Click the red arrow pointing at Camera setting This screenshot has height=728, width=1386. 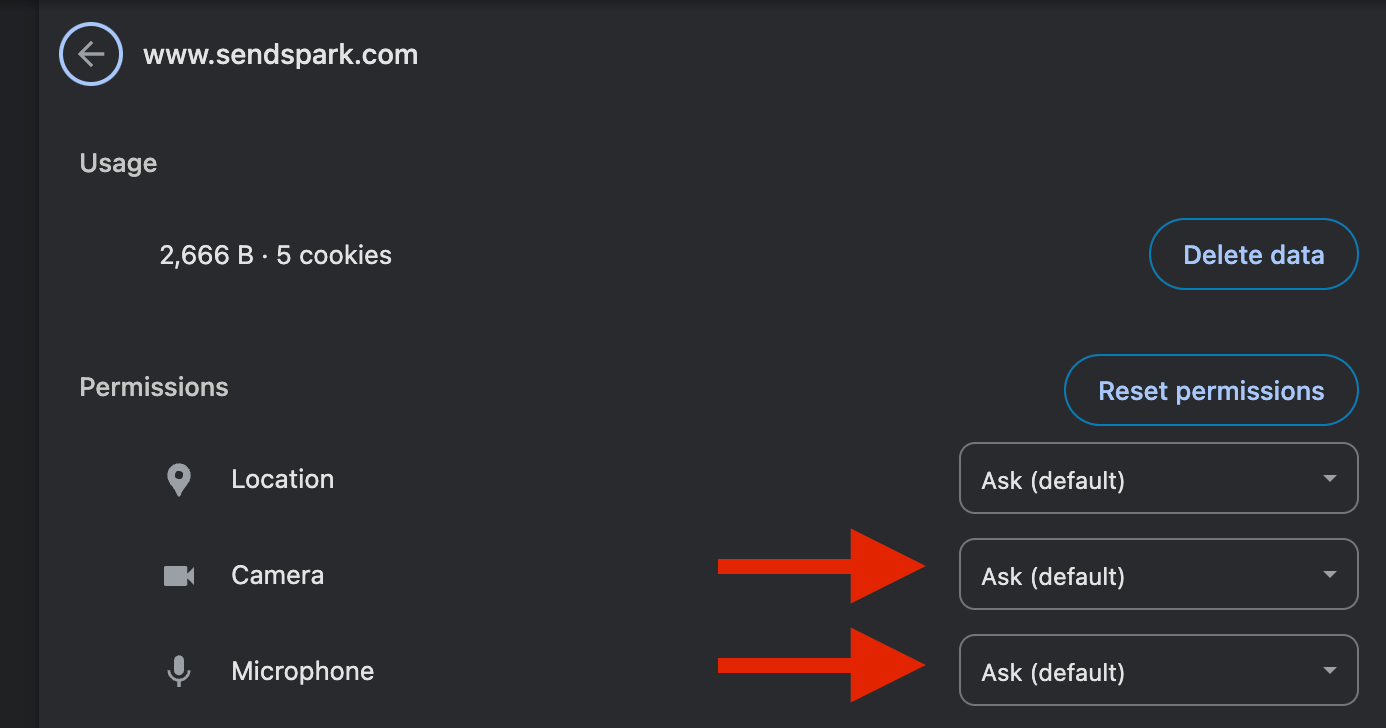822,566
